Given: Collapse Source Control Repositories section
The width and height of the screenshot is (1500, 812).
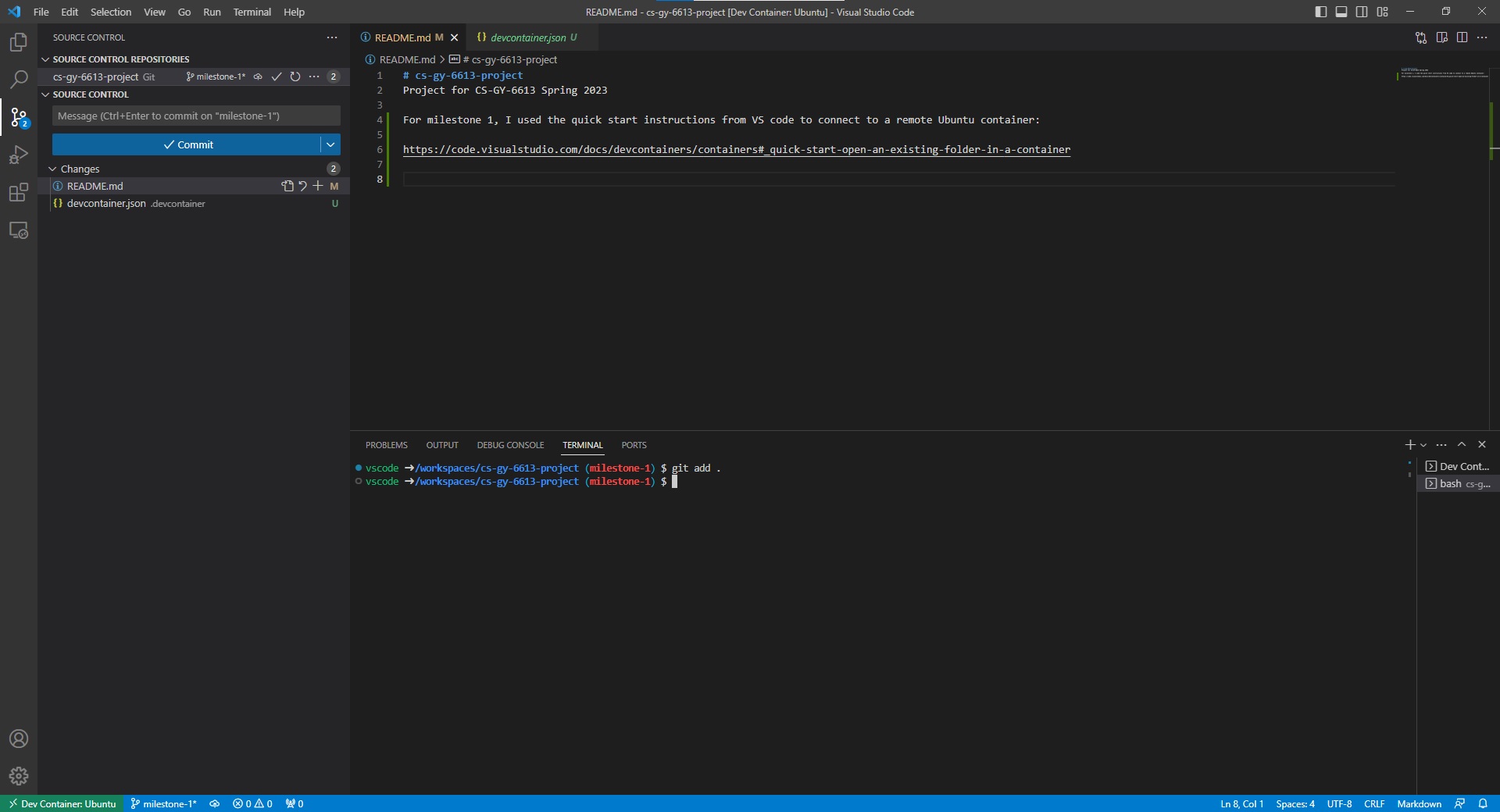Looking at the screenshot, I should [x=45, y=59].
